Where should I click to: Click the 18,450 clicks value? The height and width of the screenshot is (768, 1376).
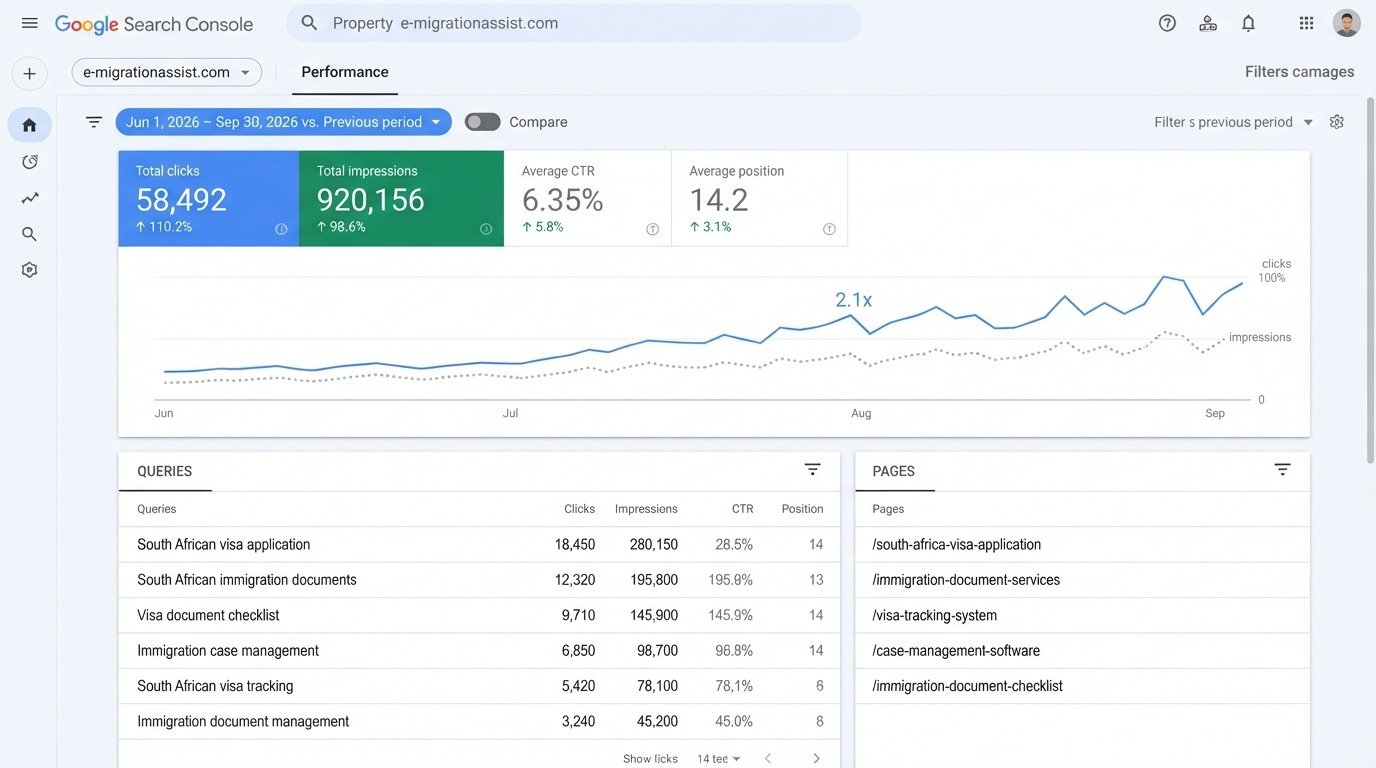click(575, 545)
